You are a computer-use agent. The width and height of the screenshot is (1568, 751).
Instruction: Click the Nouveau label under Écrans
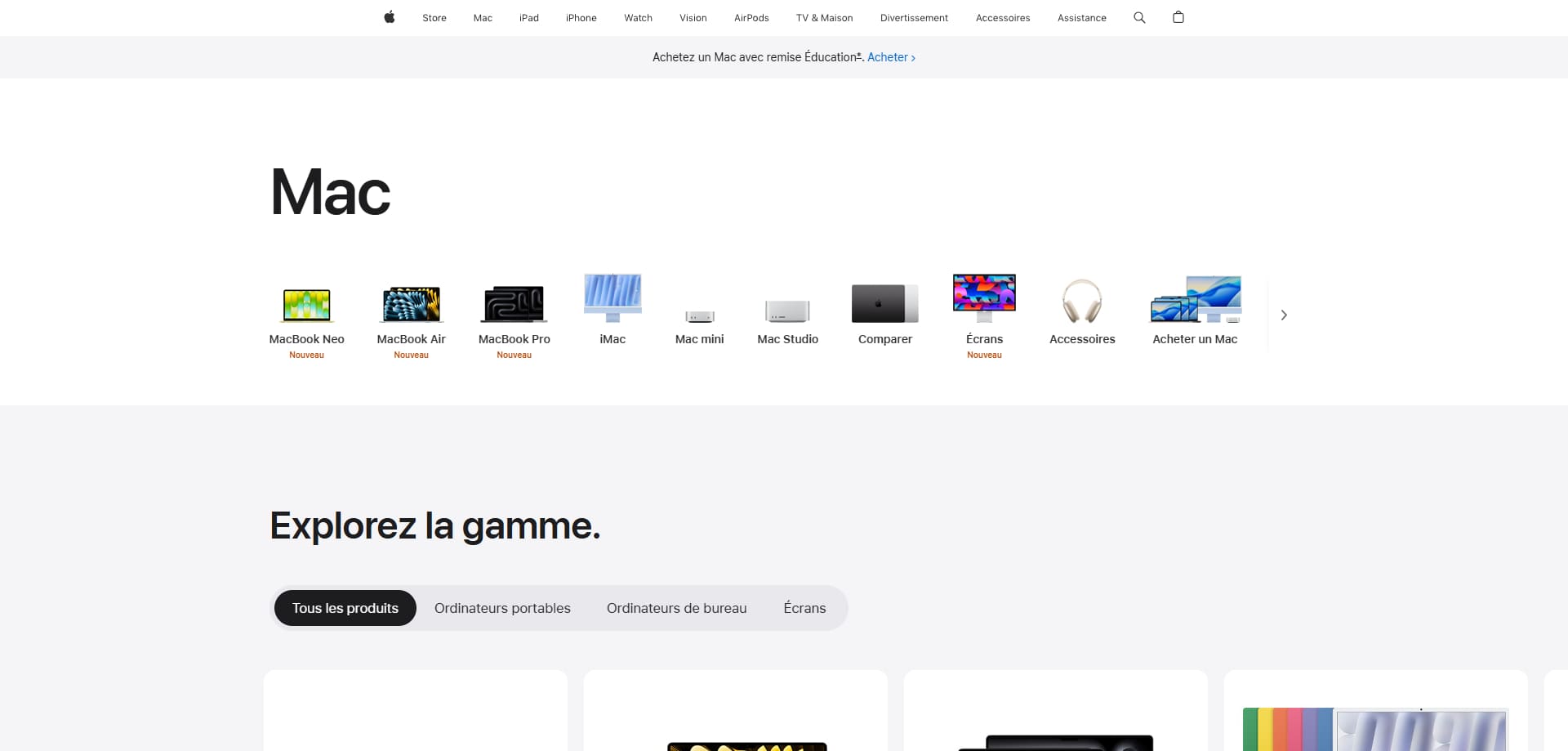click(x=984, y=355)
